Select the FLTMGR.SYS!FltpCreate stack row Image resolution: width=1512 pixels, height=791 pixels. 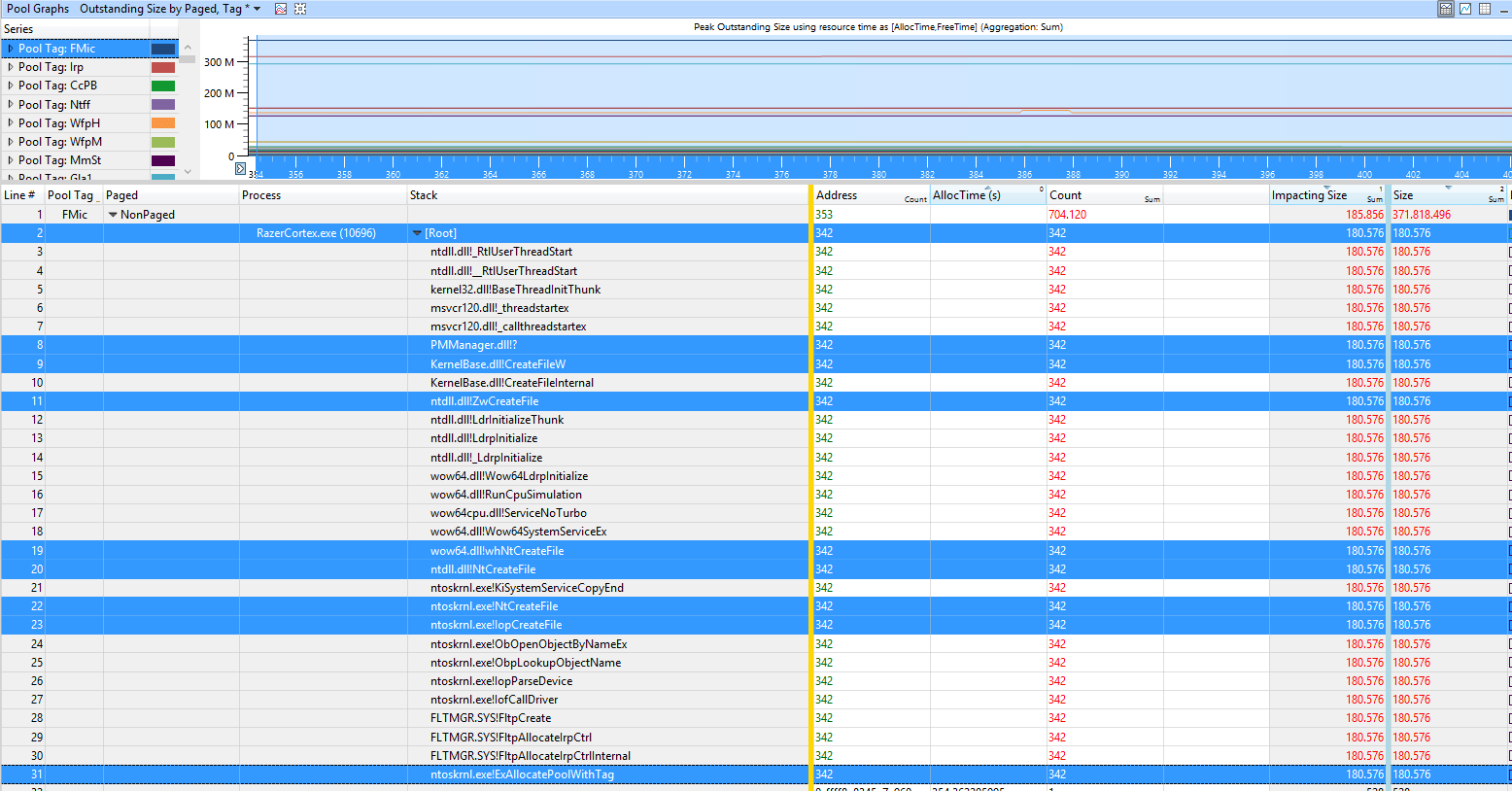[x=491, y=718]
